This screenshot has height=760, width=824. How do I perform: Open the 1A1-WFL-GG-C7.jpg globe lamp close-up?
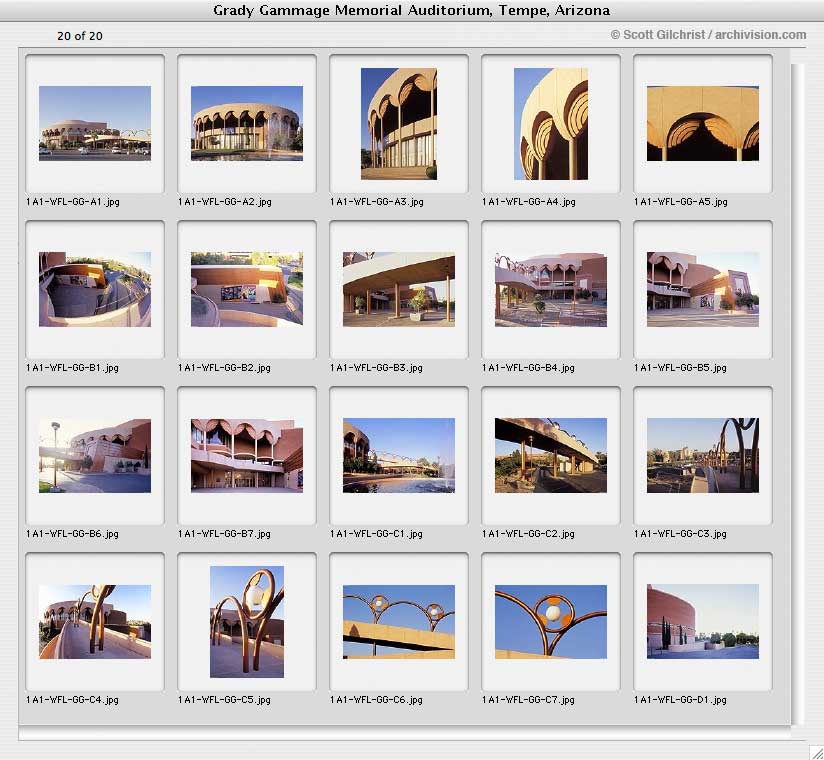[x=551, y=622]
